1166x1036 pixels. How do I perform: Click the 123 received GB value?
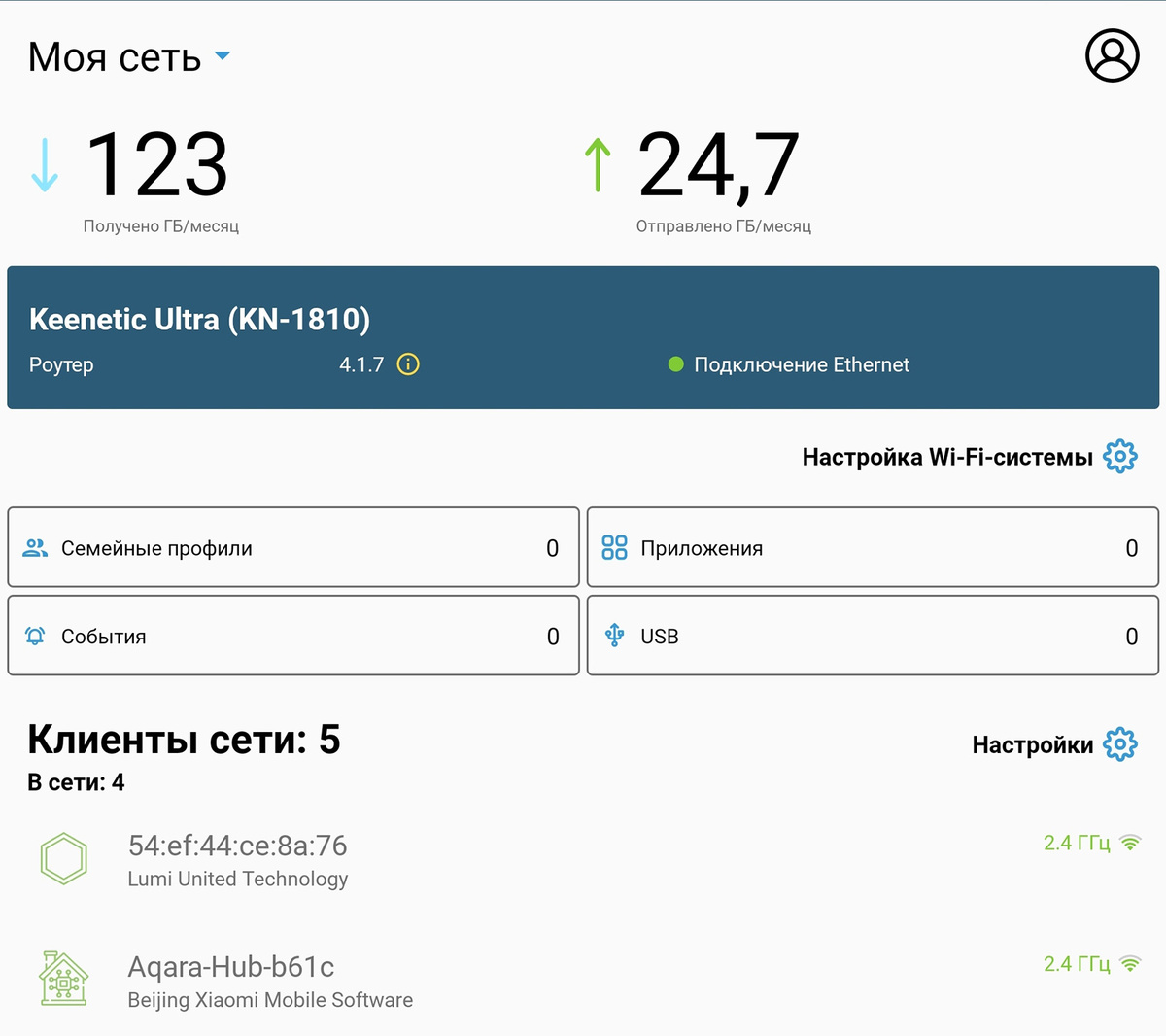[157, 165]
